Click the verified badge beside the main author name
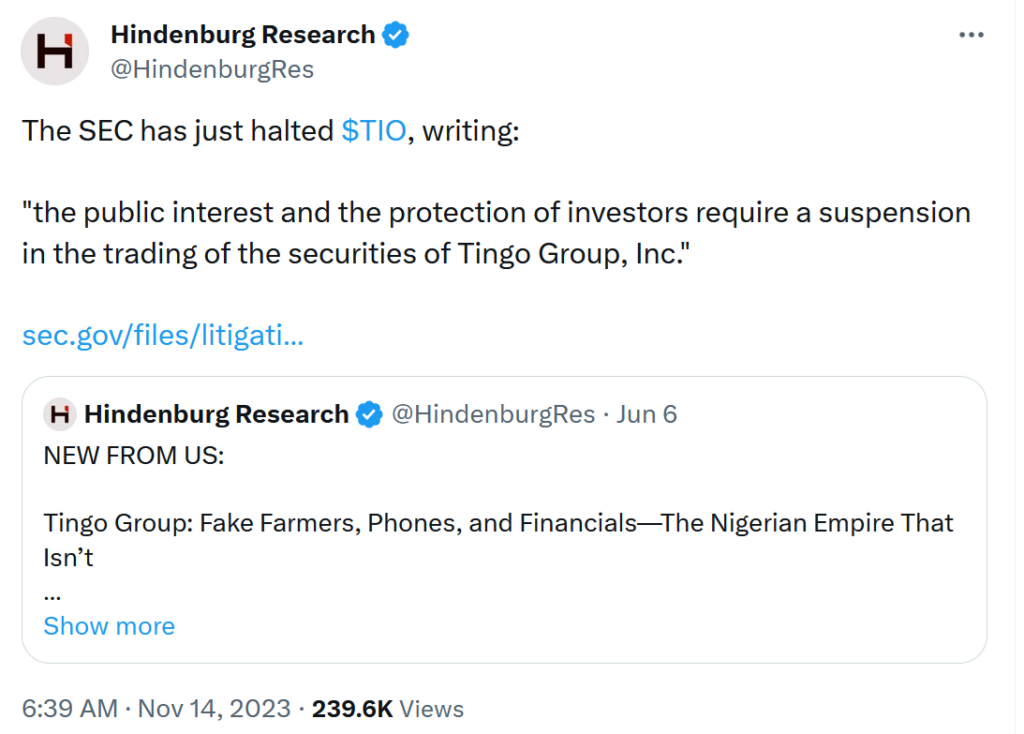Image resolution: width=1024 pixels, height=734 pixels. point(396,35)
